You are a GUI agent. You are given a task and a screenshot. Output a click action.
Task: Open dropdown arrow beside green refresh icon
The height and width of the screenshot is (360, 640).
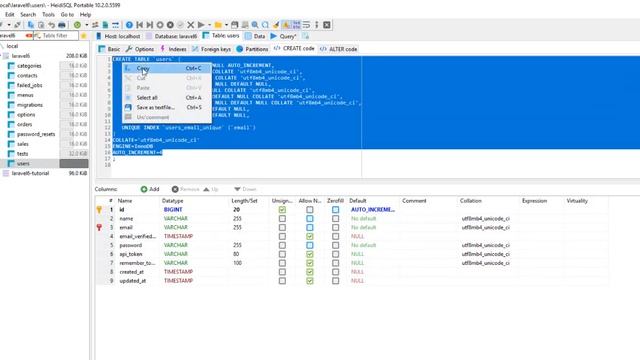pyautogui.click(x=87, y=25)
